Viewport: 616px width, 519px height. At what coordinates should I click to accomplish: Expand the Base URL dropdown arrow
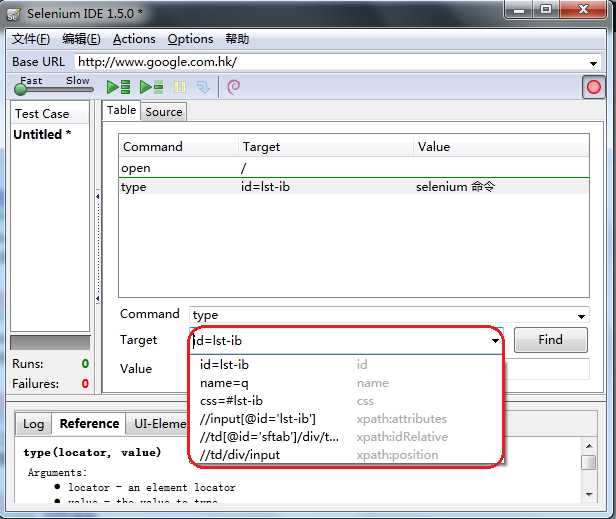(x=593, y=63)
